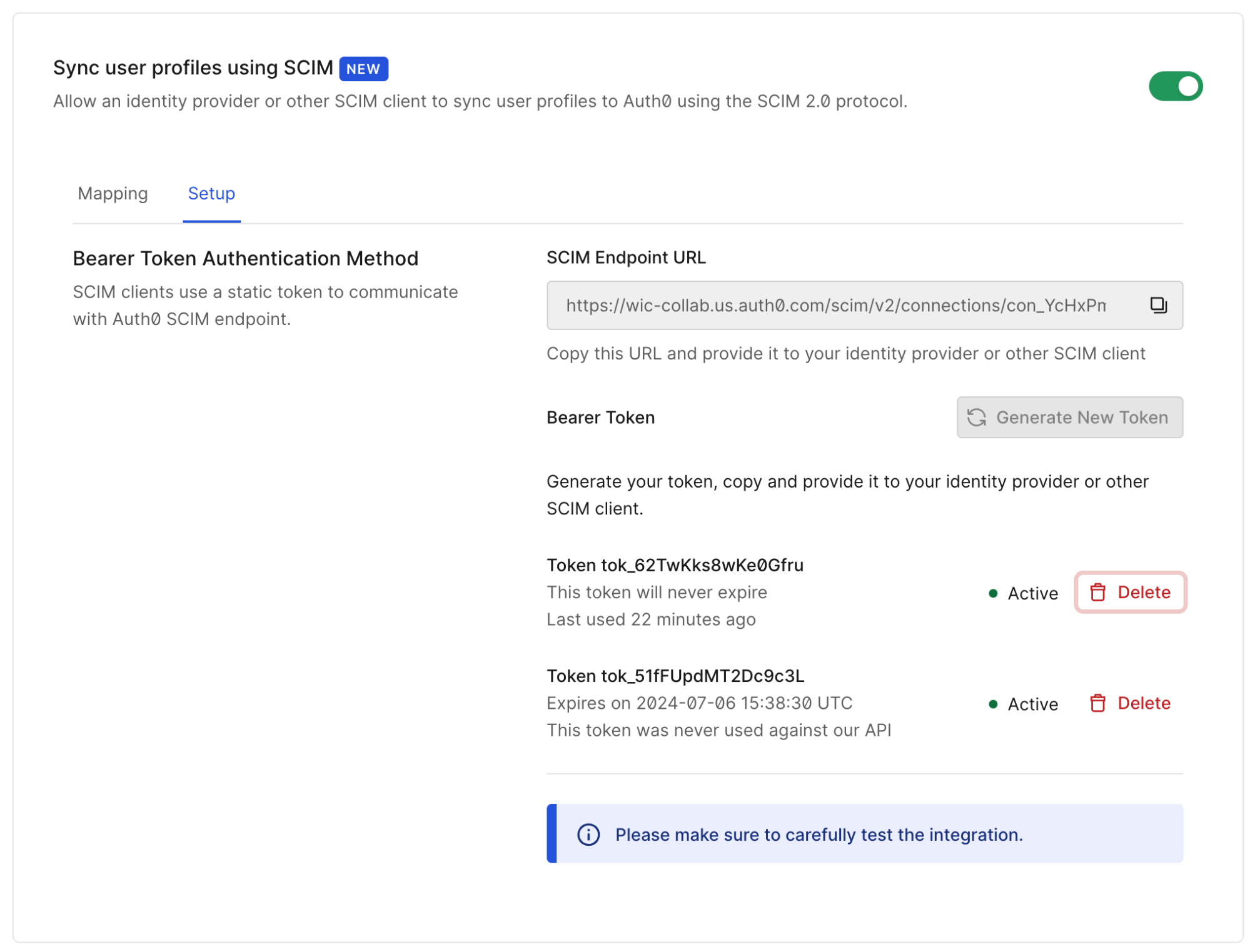Viewport: 1250px width, 952px height.
Task: Click the green status dot beside second Active label
Action: [994, 704]
